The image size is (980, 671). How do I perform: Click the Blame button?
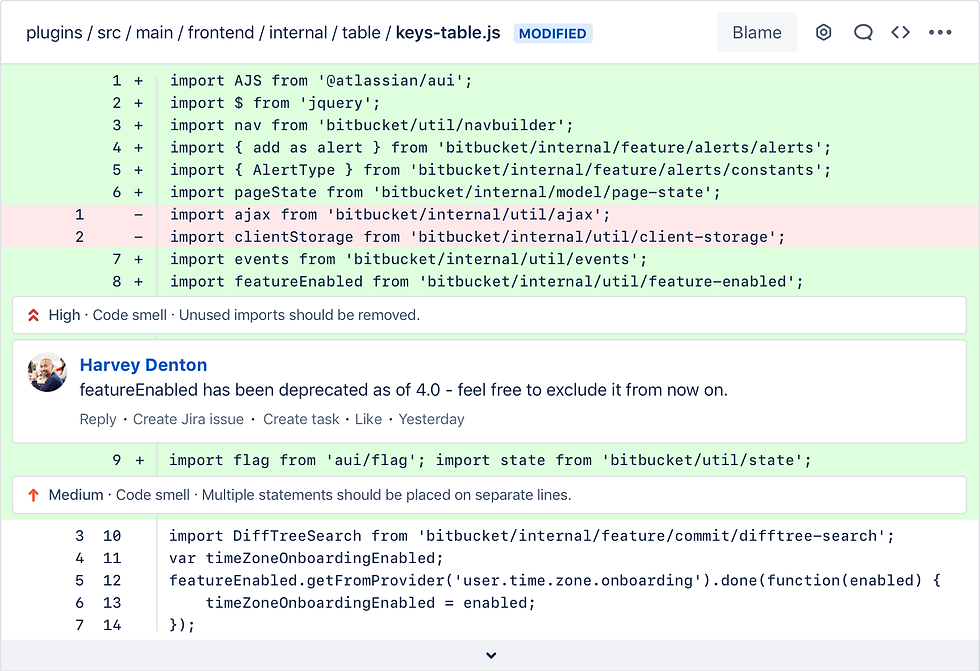point(757,32)
